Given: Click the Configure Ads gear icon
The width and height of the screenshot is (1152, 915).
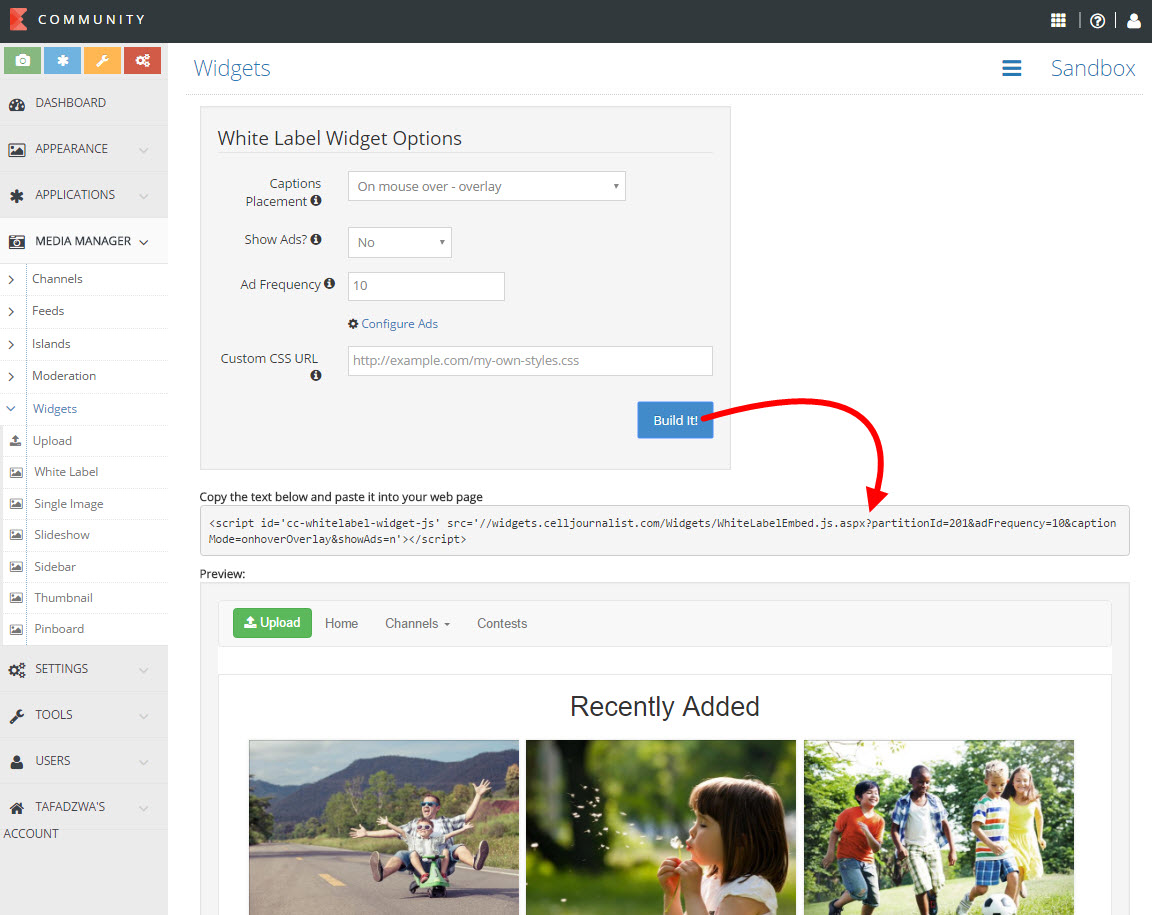Looking at the screenshot, I should (x=353, y=323).
